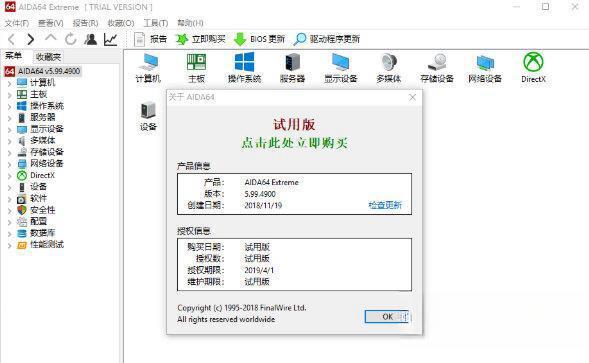Click 立即购买 buy now toolbar button
This screenshot has width=589, height=363.
pos(201,39)
